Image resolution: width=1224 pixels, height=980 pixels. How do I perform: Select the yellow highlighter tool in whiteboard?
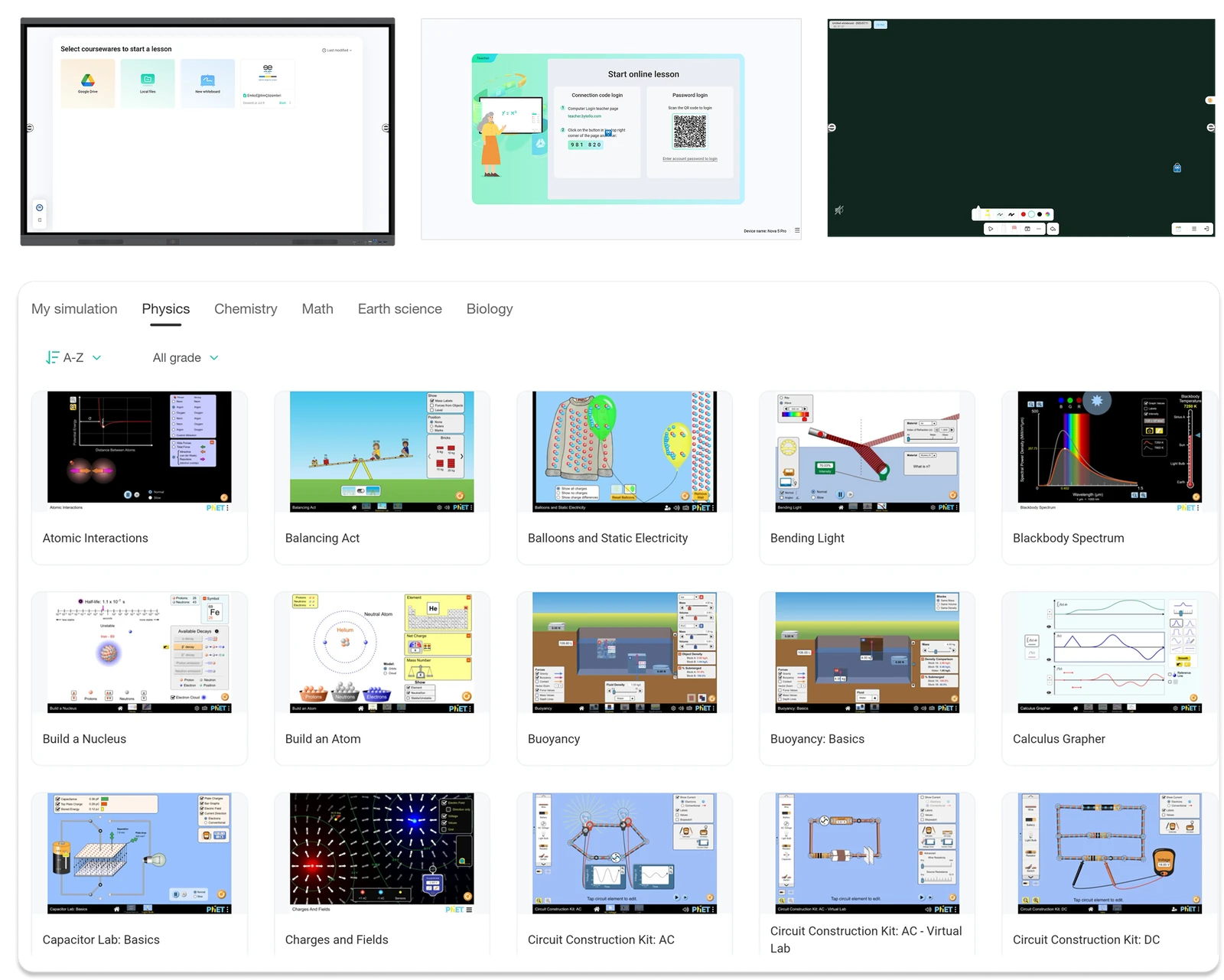[988, 214]
